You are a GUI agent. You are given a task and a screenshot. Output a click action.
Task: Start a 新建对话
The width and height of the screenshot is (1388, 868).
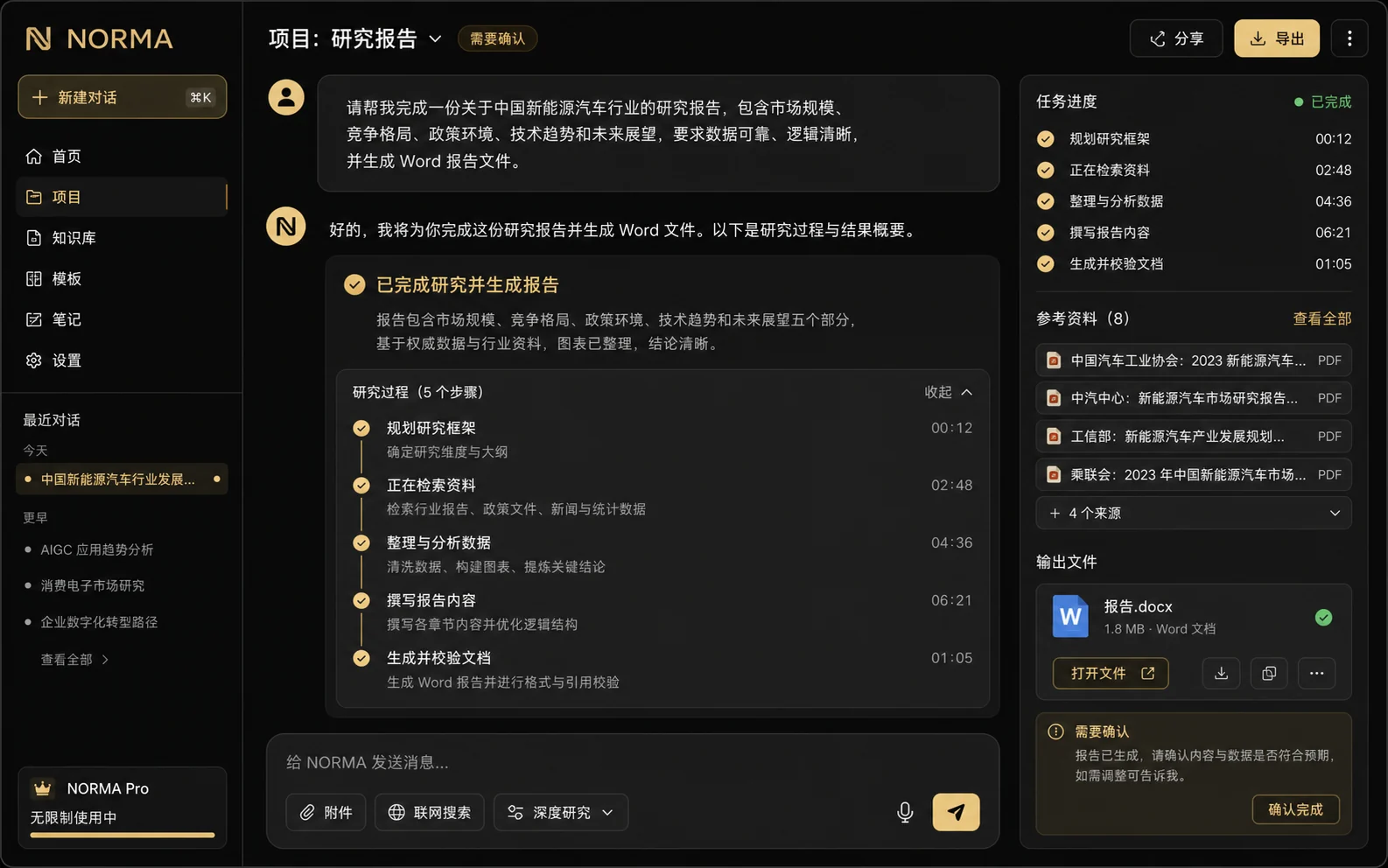(x=123, y=97)
